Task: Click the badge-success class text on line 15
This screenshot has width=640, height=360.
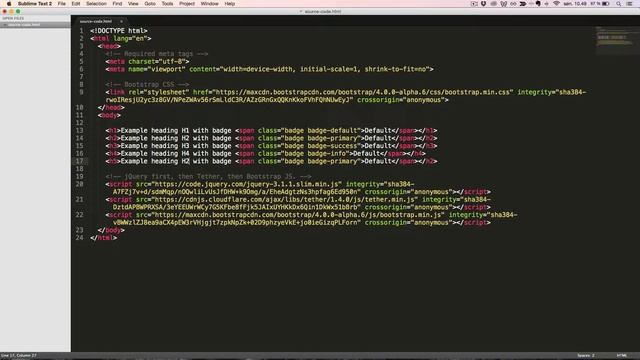Action: [x=332, y=146]
